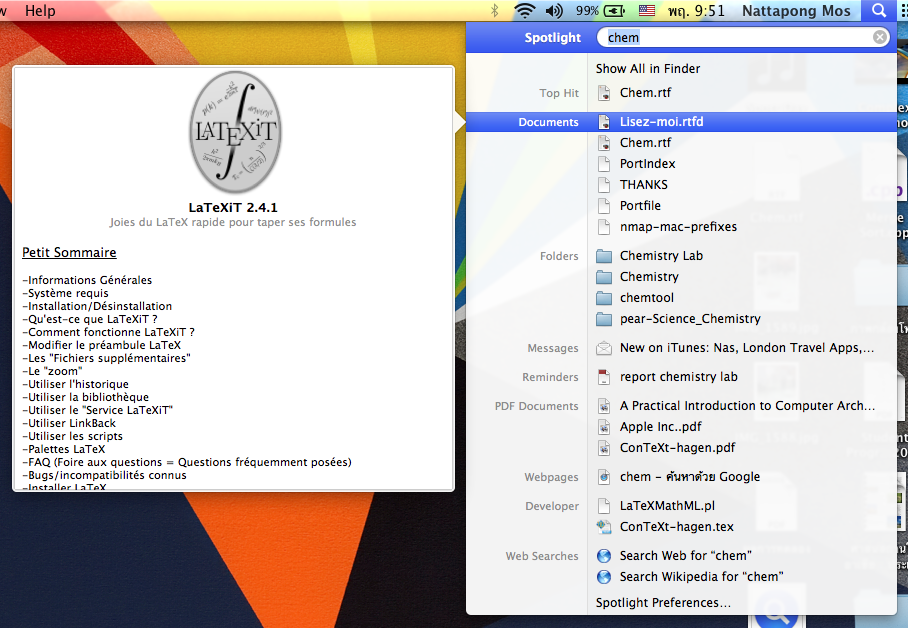Select the Apple Inc..pdf result
908x628 pixels.
660,427
